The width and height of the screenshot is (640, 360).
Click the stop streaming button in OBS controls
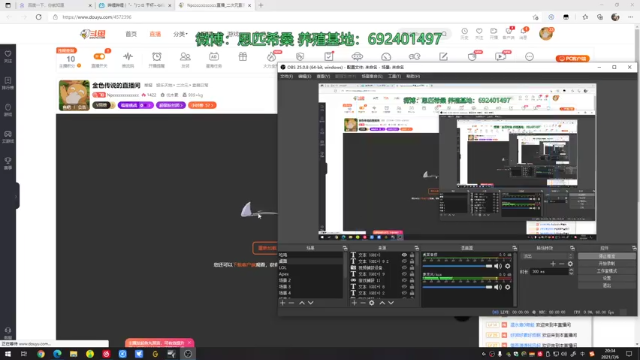pyautogui.click(x=607, y=256)
